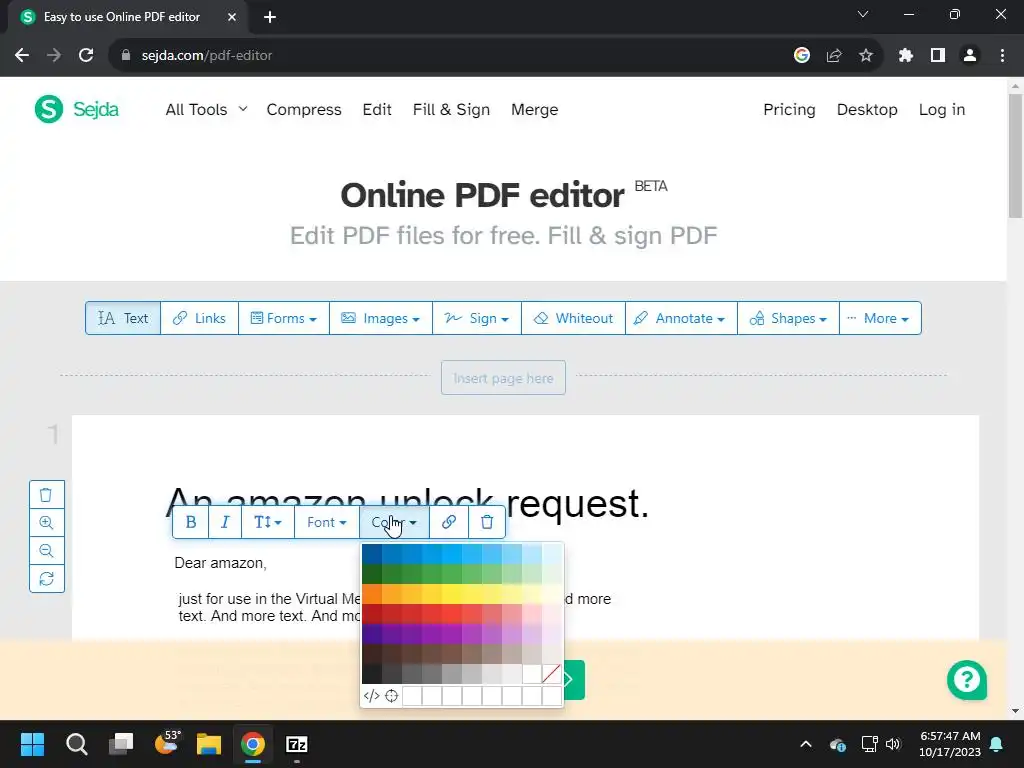Pick the dark brown color swatch

click(372, 654)
